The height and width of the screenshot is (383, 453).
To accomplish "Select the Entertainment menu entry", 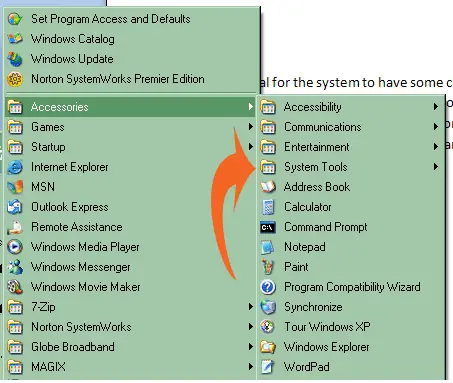I will [351, 147].
